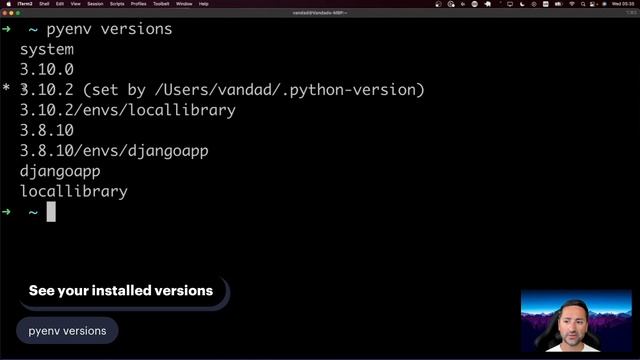Screen dimensions: 640x360
Task: Click the '3.8.10/envs/djangoapp' line
Action: click(x=114, y=151)
